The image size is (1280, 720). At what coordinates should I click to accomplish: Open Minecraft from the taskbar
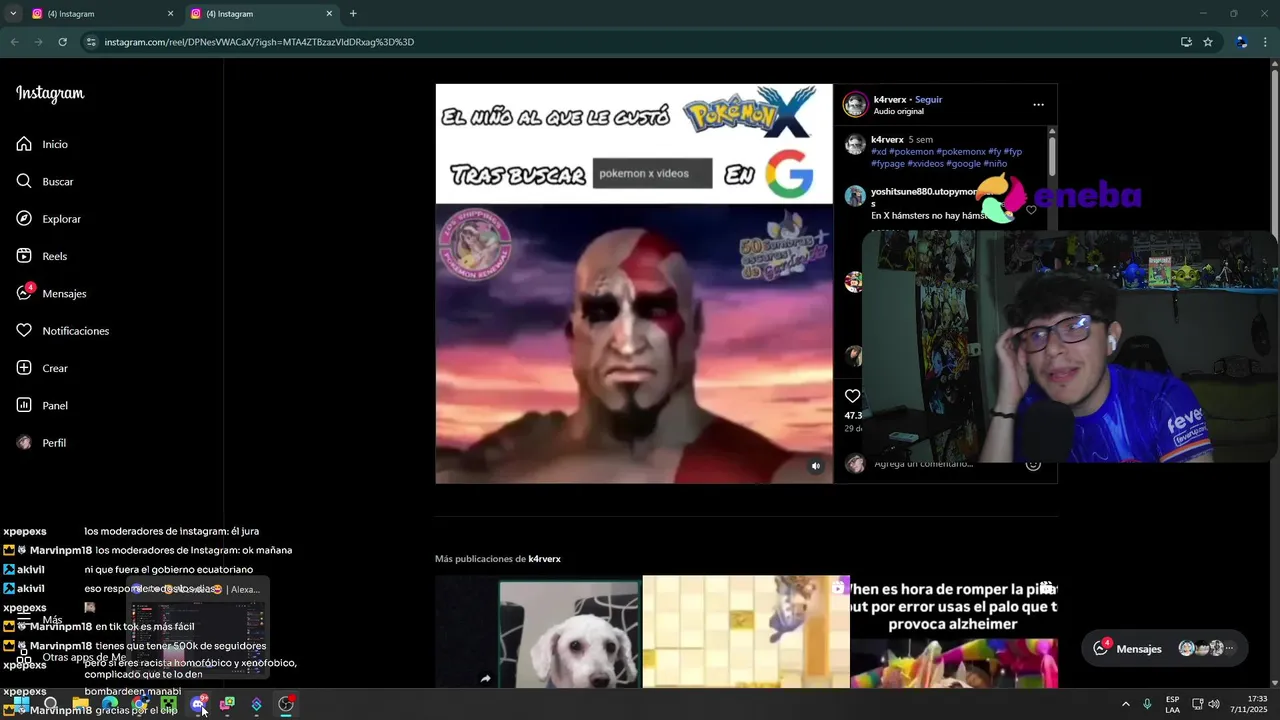pyautogui.click(x=169, y=704)
